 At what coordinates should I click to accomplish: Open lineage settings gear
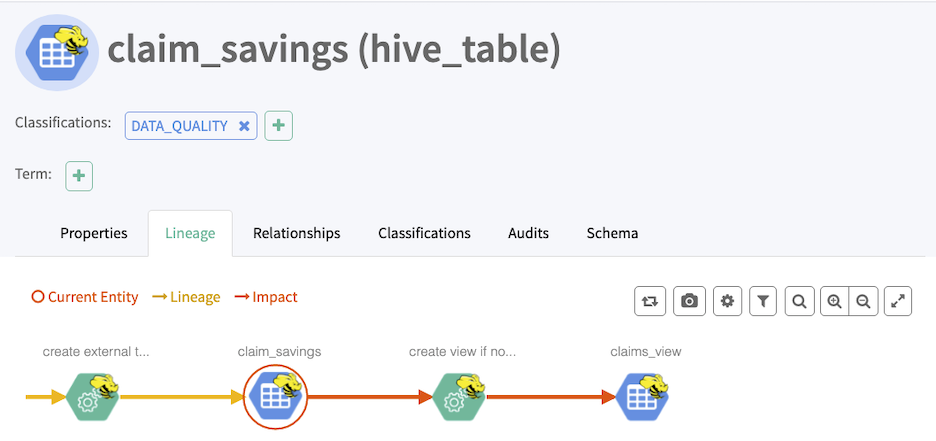(x=727, y=301)
